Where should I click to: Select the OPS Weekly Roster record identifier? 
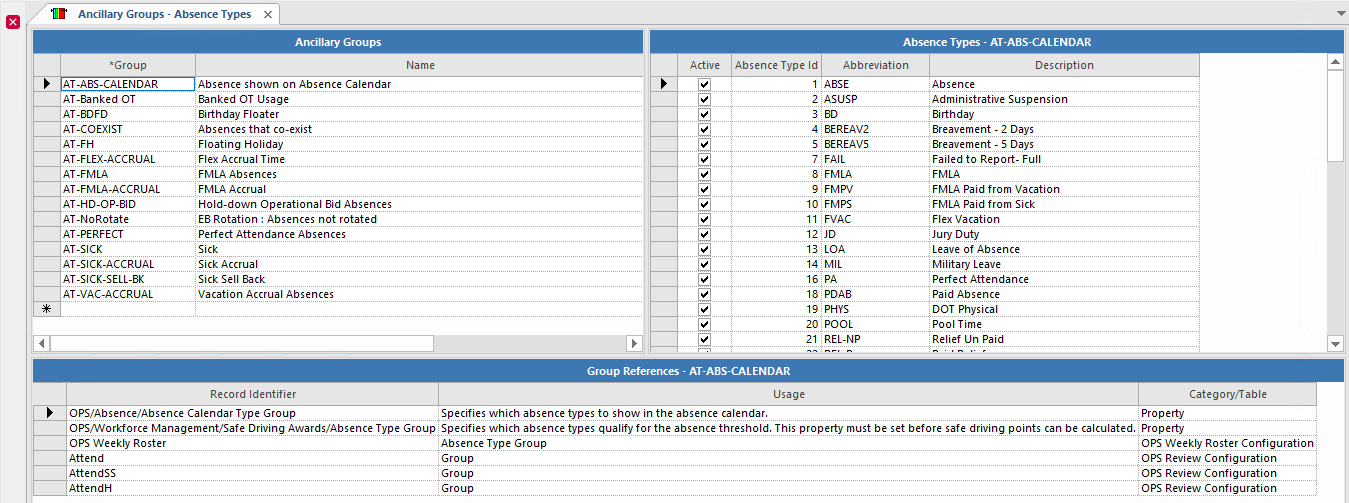(x=253, y=442)
